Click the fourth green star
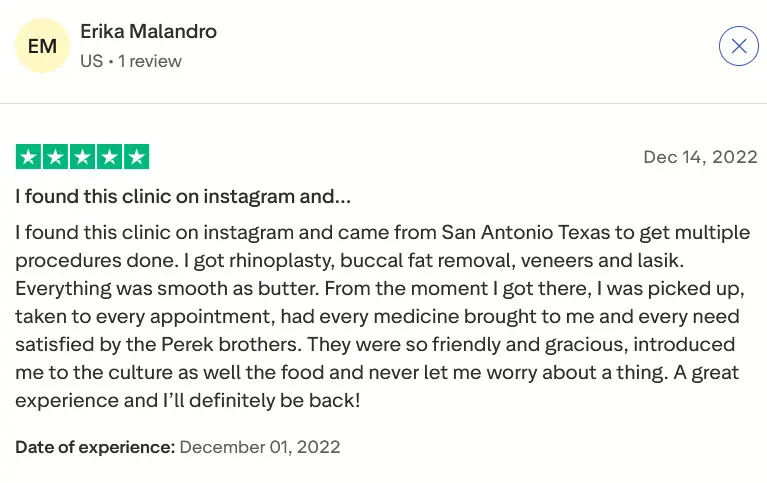This screenshot has height=483, width=767. 109,157
